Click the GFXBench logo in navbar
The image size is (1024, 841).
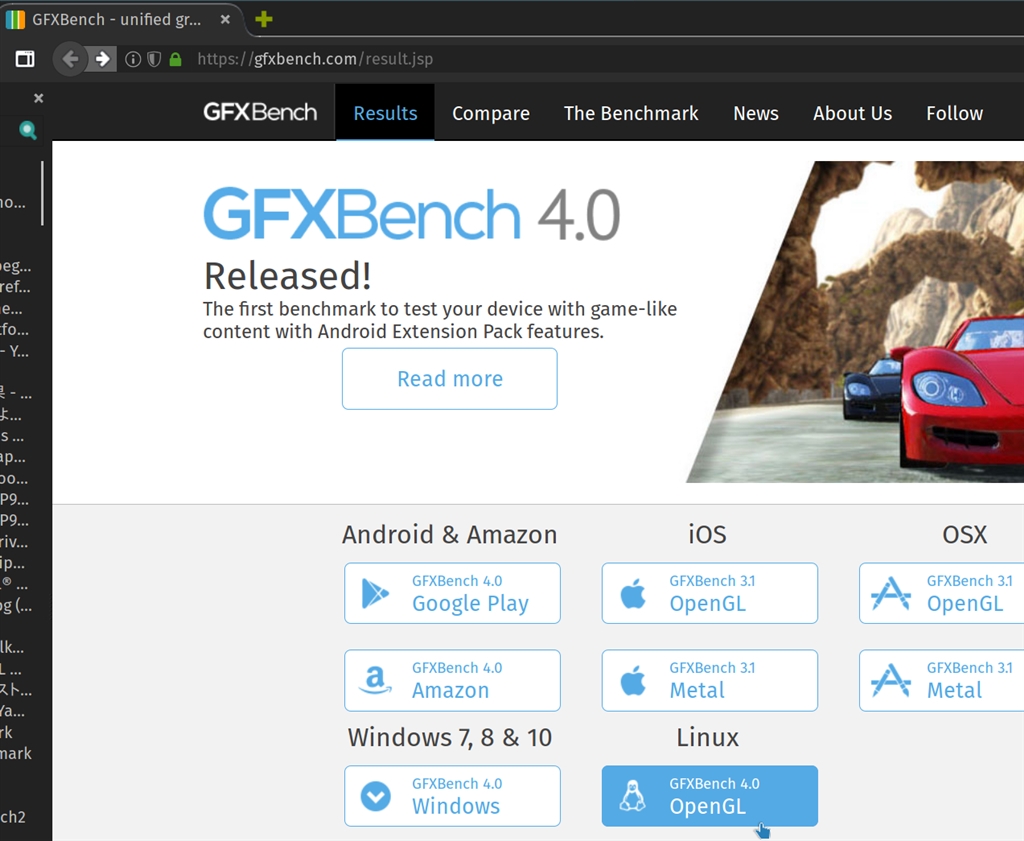pos(260,112)
